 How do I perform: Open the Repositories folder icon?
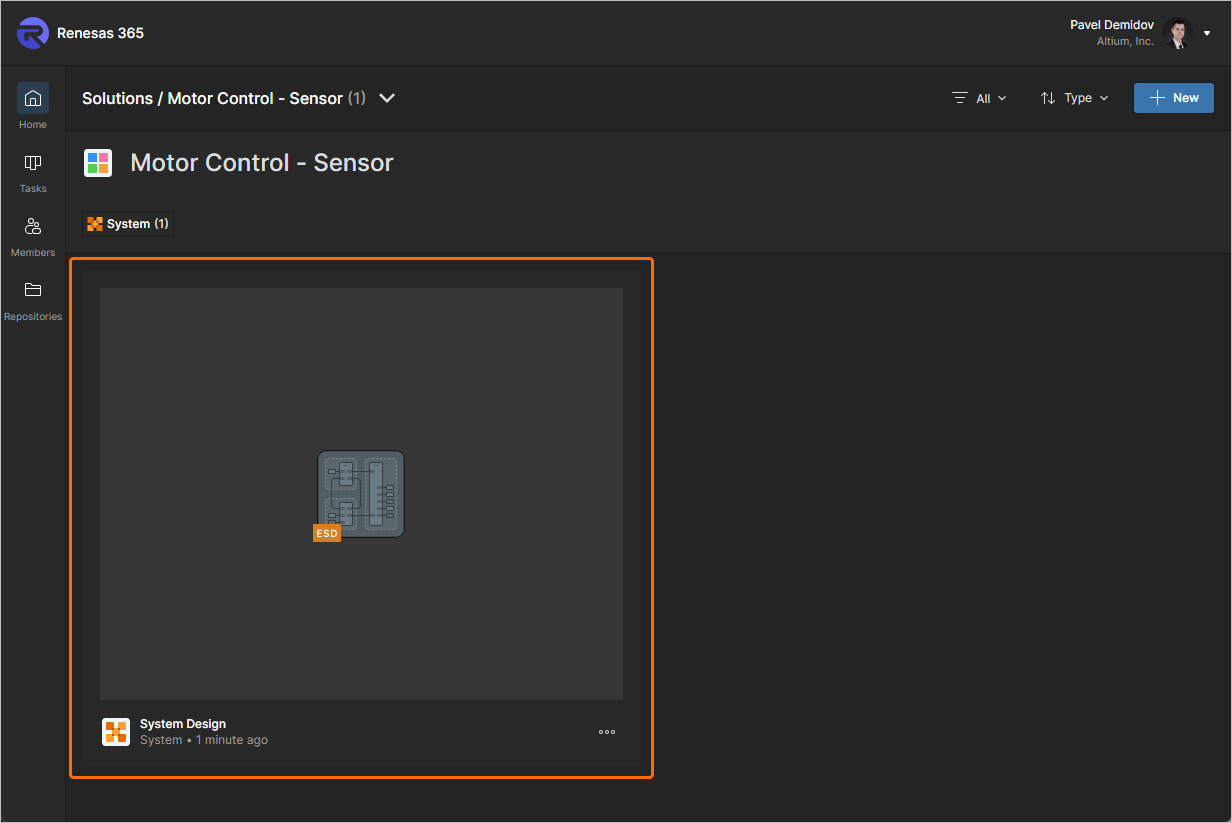pos(33,291)
